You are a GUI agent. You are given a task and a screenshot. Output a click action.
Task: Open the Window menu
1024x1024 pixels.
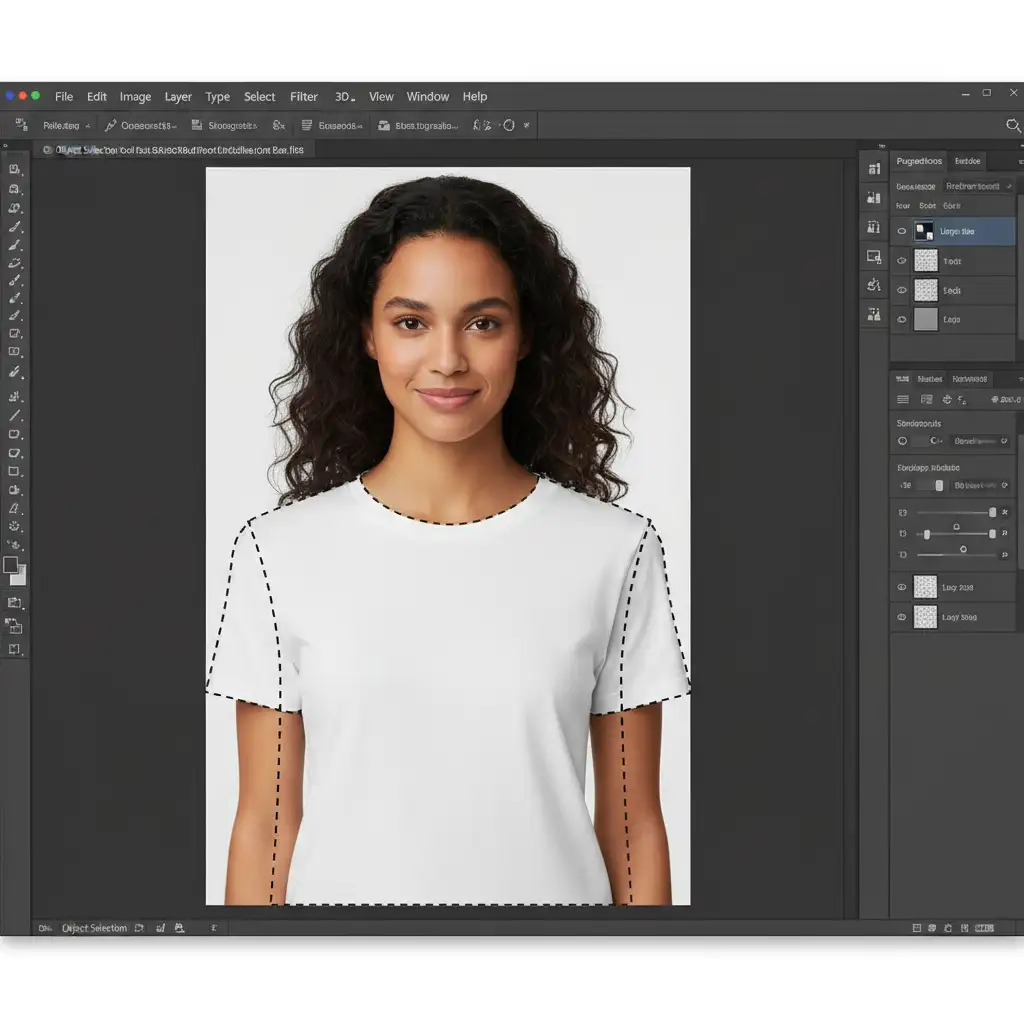point(427,97)
